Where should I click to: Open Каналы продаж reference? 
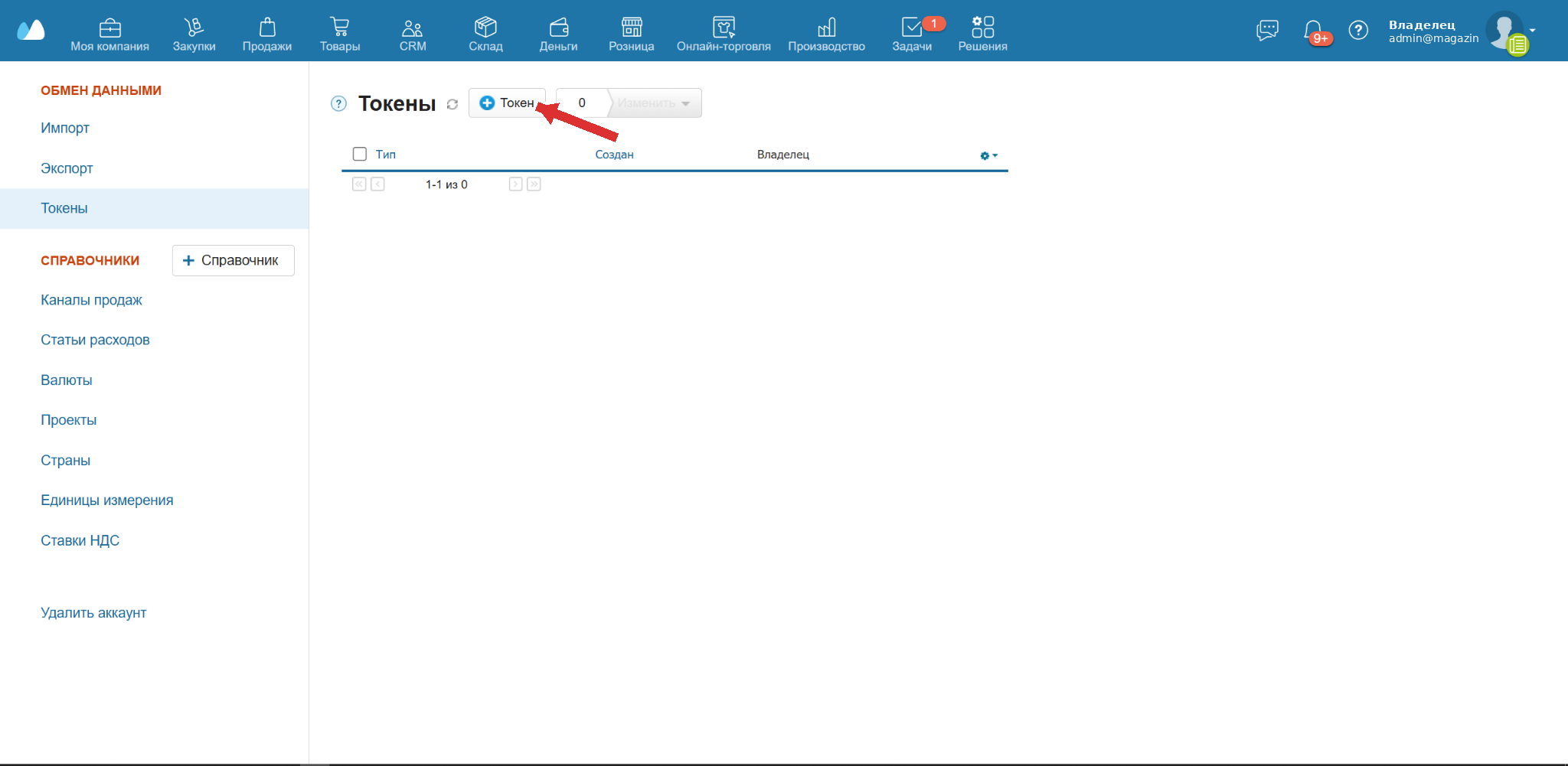(x=91, y=300)
